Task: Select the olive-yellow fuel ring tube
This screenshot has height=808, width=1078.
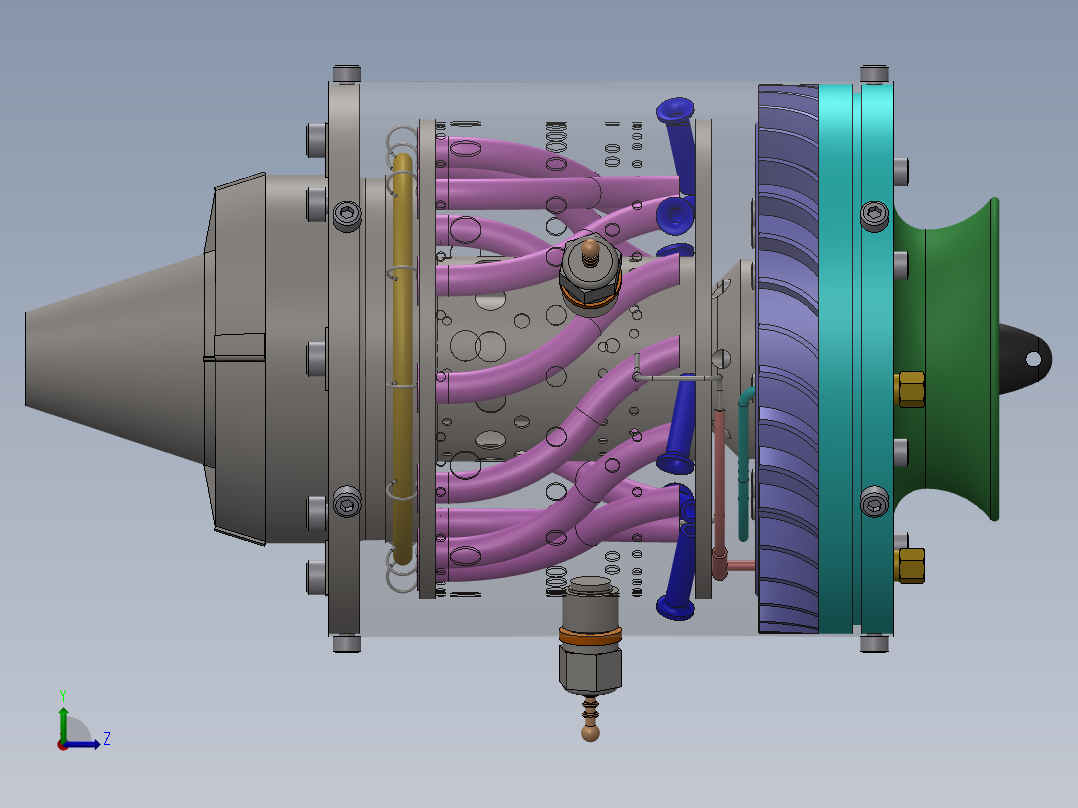Action: tap(403, 358)
